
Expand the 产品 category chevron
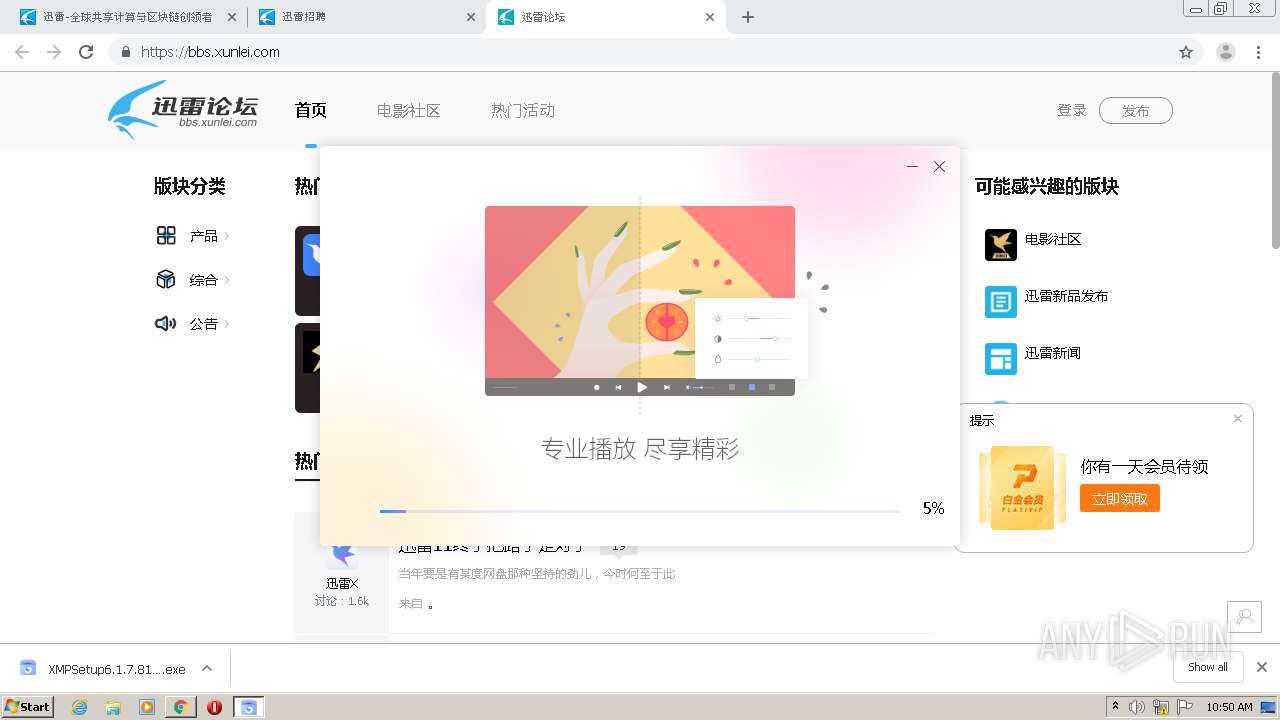(227, 236)
